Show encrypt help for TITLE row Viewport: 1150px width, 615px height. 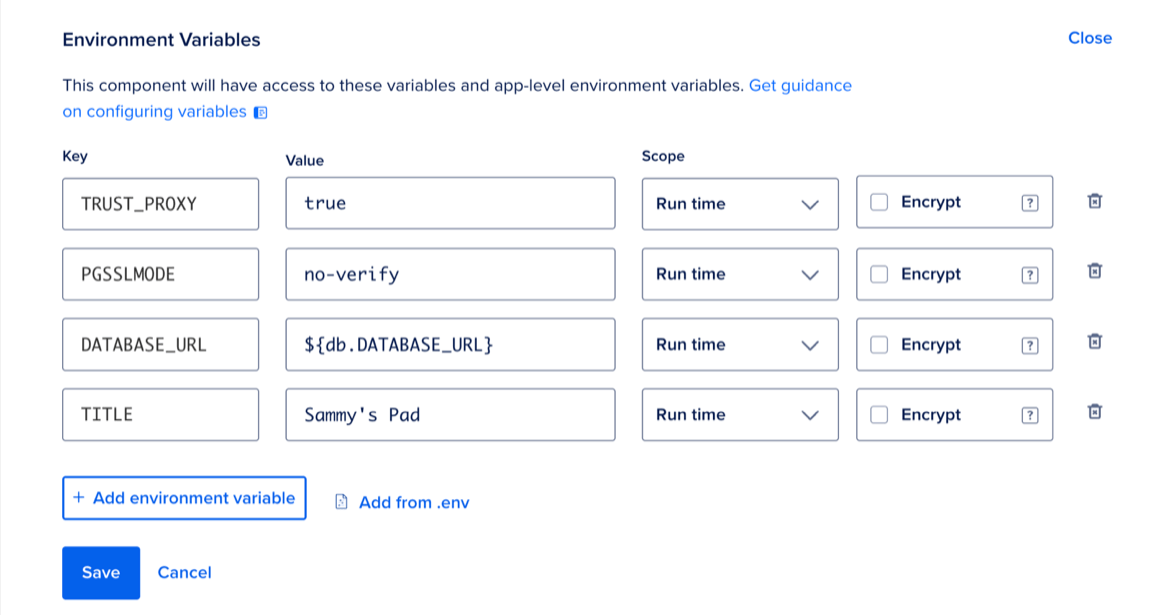(x=1029, y=415)
